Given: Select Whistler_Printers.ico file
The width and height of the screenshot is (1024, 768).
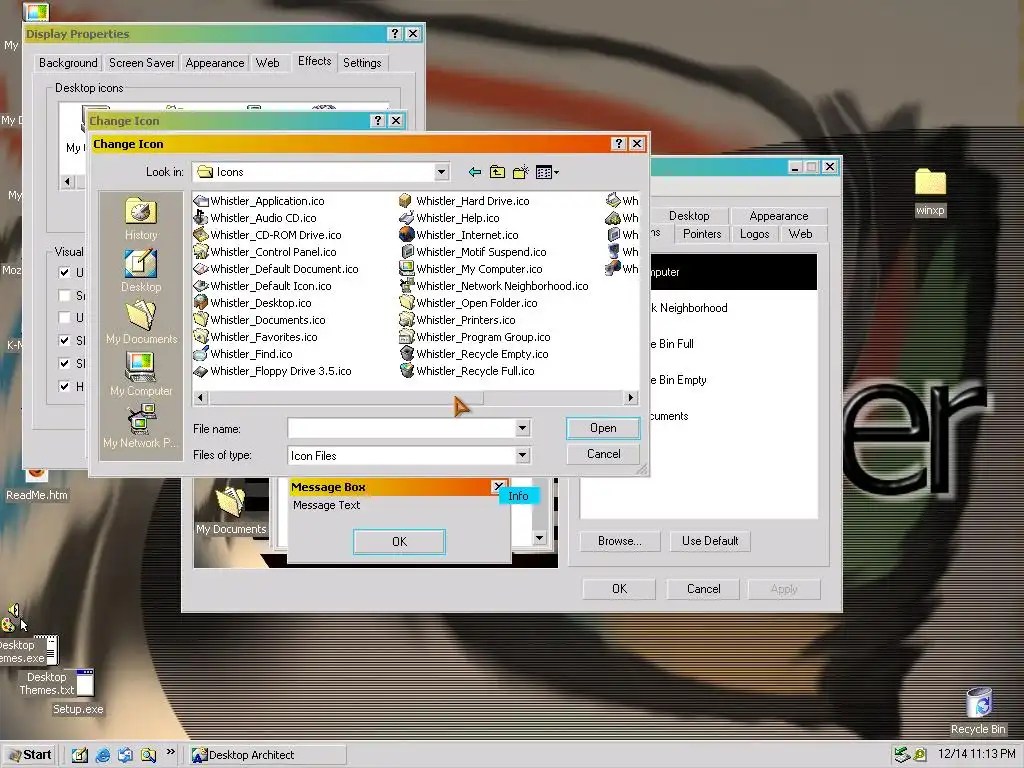Looking at the screenshot, I should [x=458, y=320].
